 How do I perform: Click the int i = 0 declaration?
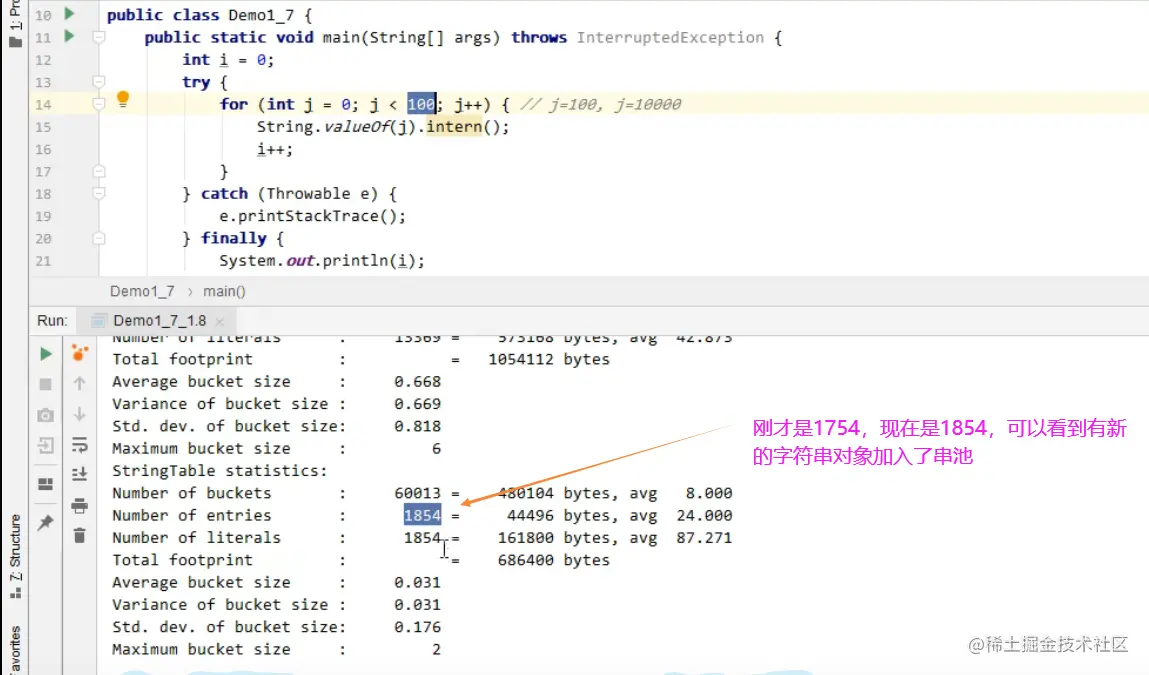228,60
